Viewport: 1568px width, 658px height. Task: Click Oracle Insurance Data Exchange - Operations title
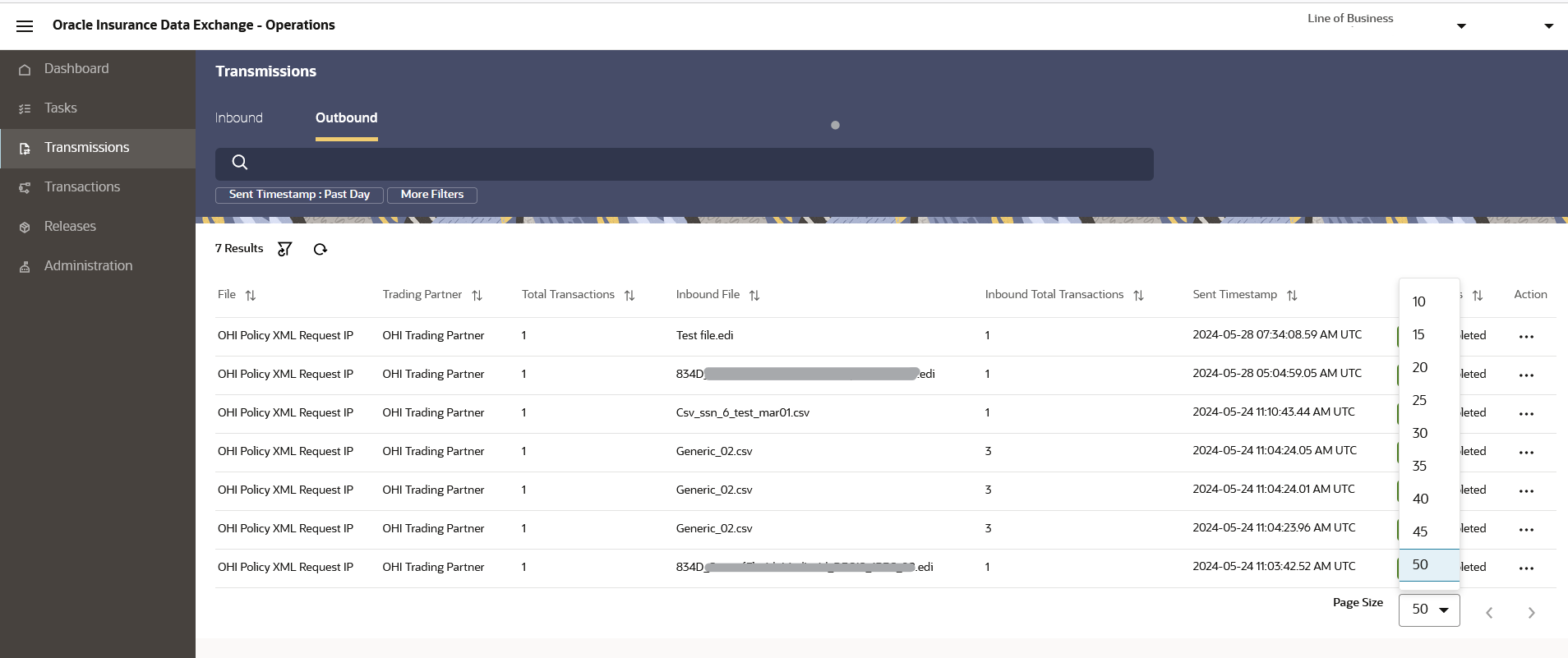click(194, 25)
